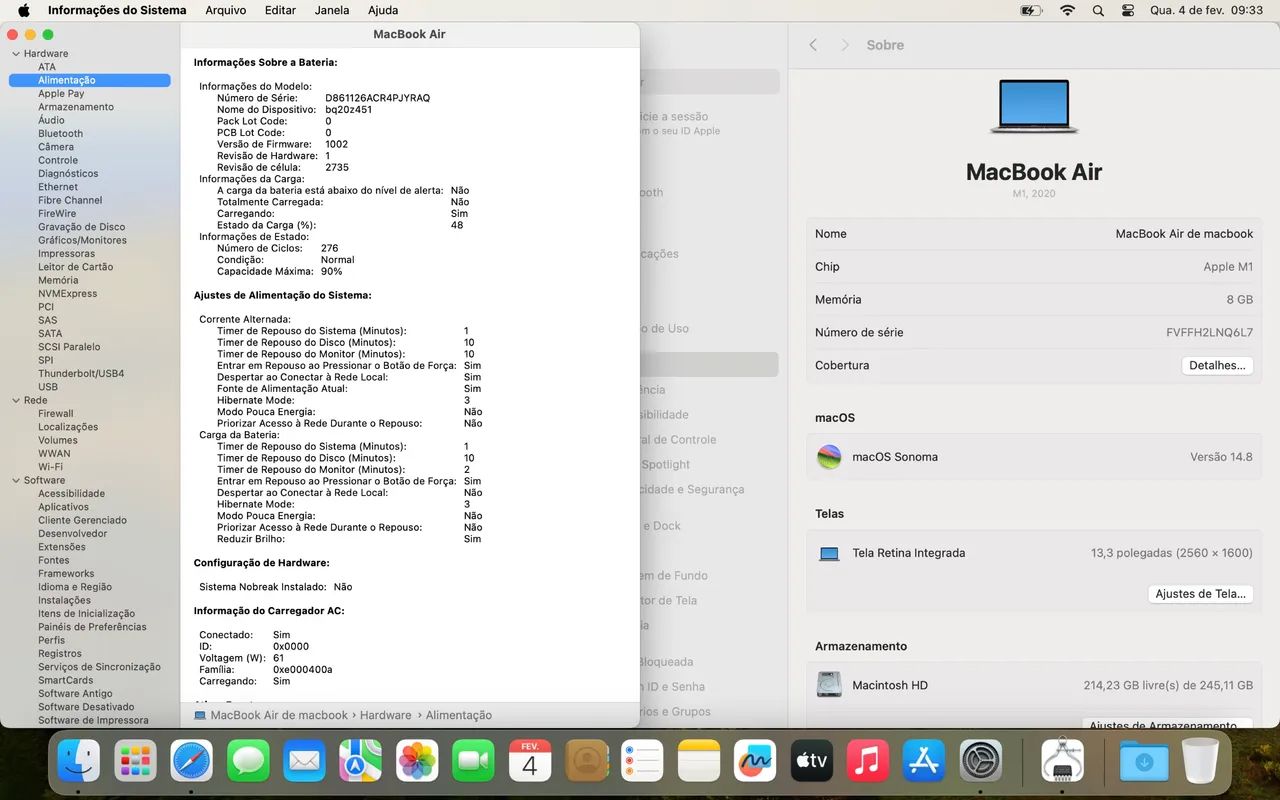Click serial number D861126ACR4PJYRAQ
1280x800 pixels.
click(x=377, y=98)
